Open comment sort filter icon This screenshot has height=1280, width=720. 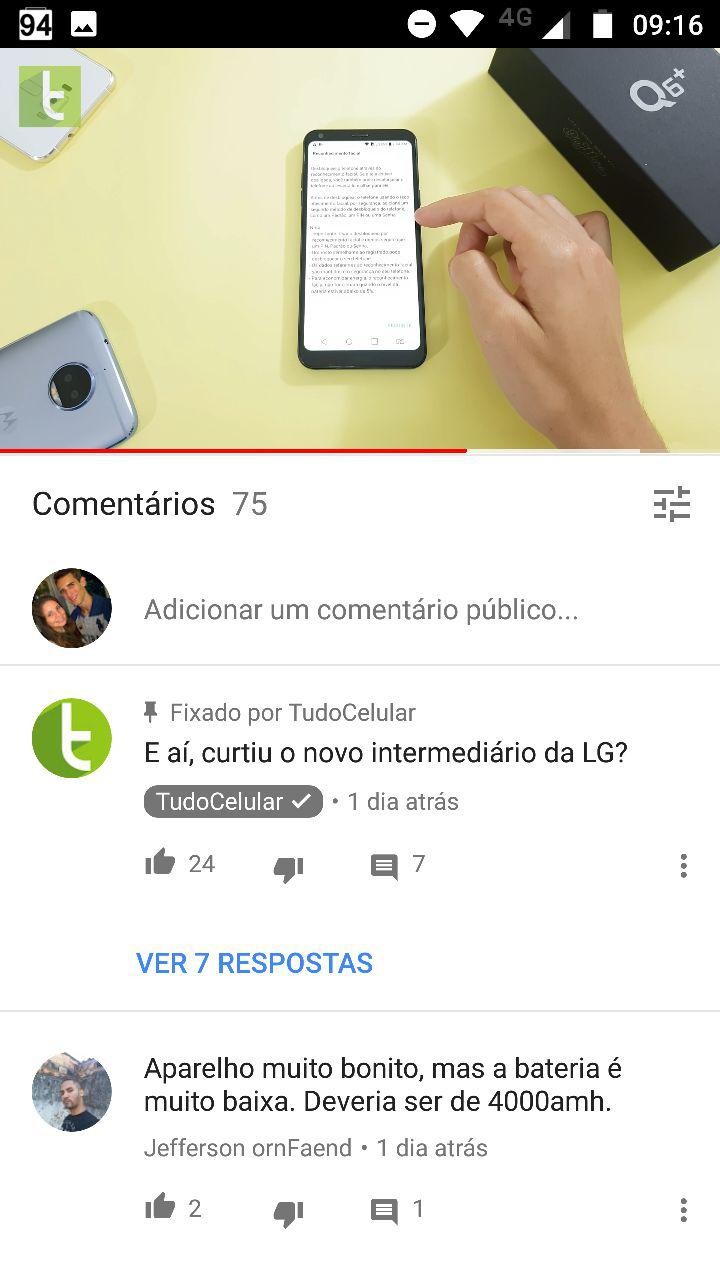[x=672, y=504]
